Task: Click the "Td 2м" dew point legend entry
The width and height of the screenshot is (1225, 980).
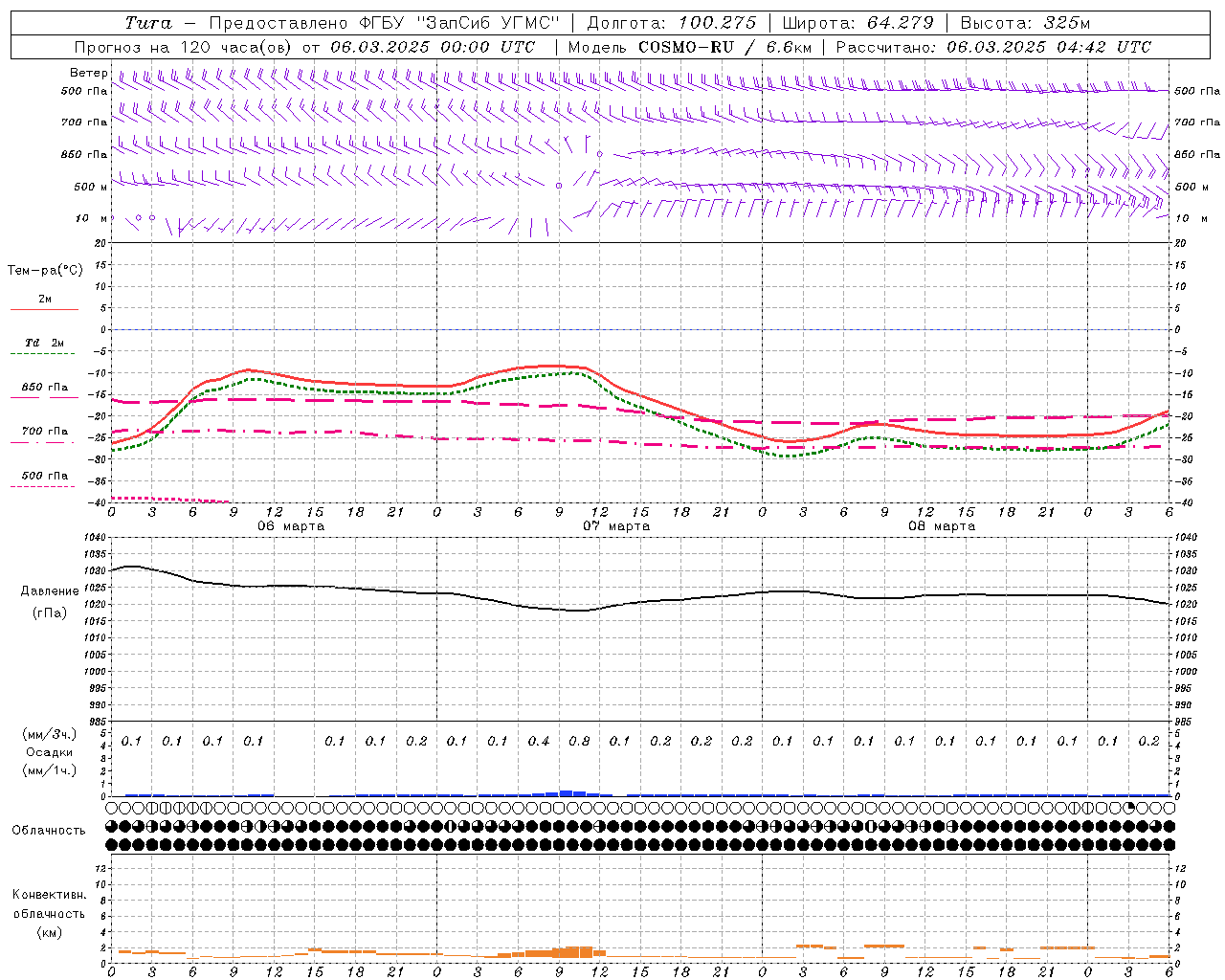Action: (45, 343)
